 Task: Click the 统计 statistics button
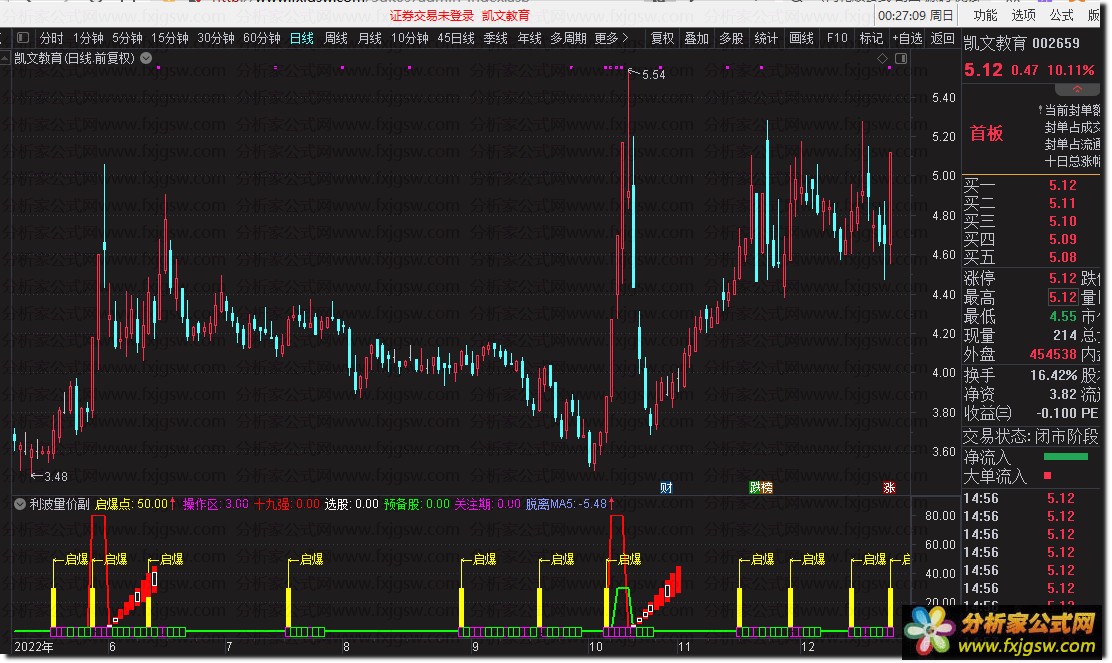tap(765, 38)
